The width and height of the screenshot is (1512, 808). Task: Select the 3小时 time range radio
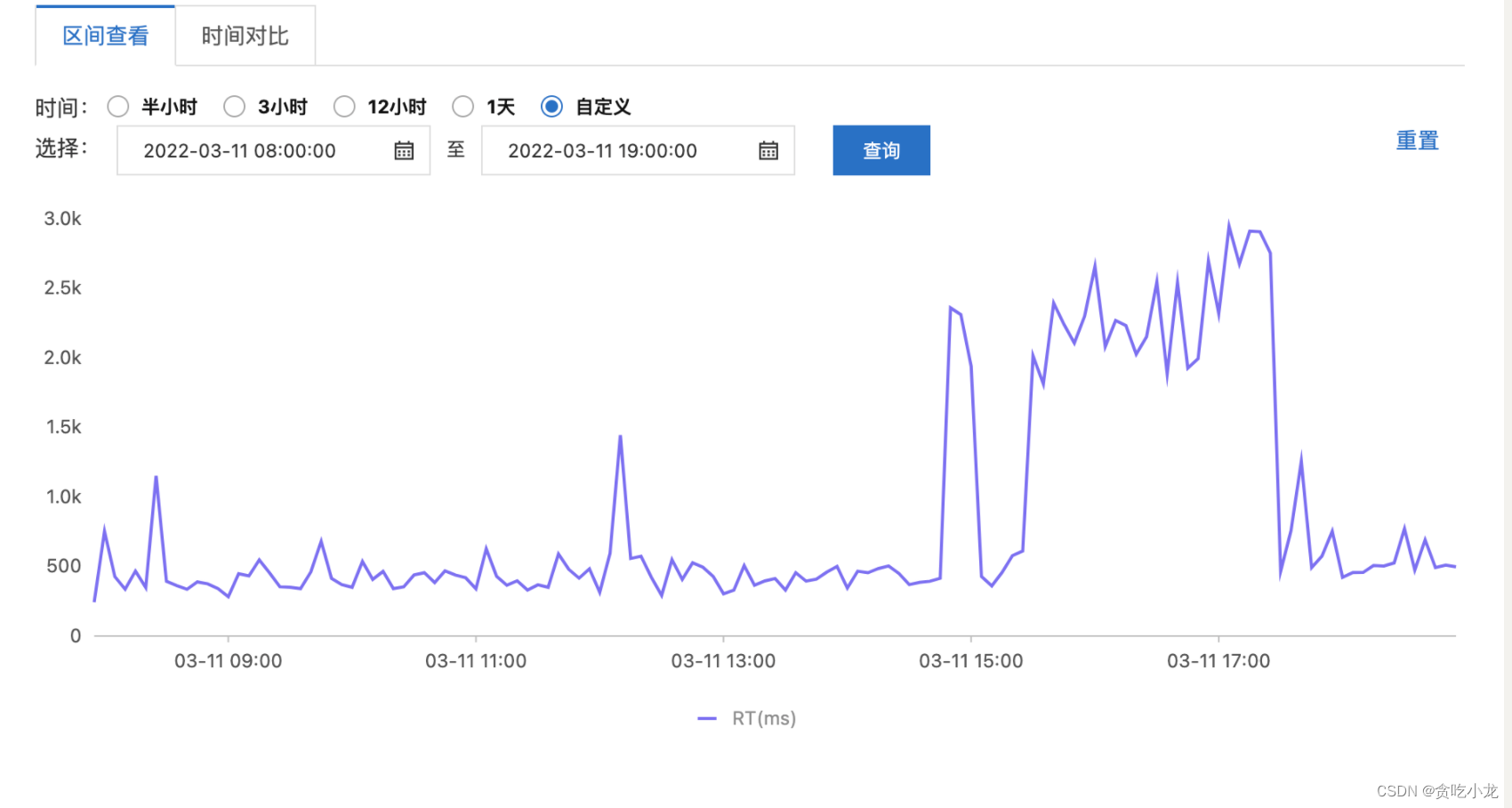click(x=235, y=107)
